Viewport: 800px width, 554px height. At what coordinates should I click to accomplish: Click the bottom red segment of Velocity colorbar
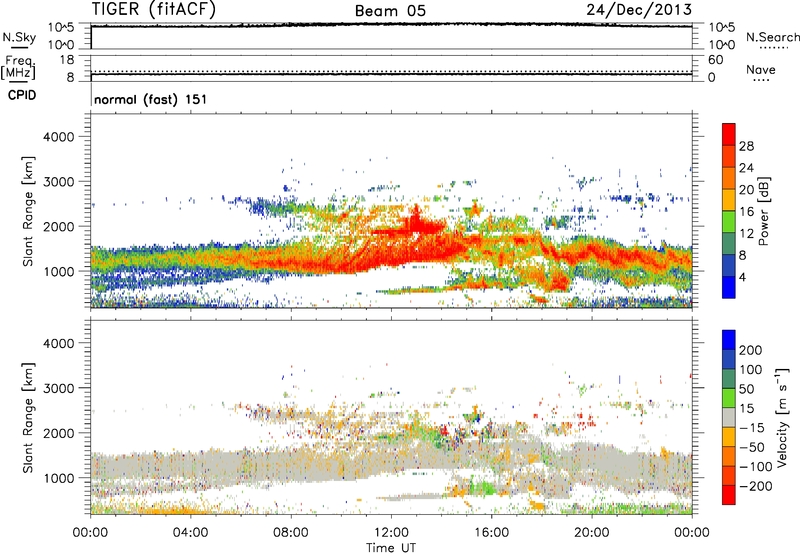point(729,495)
